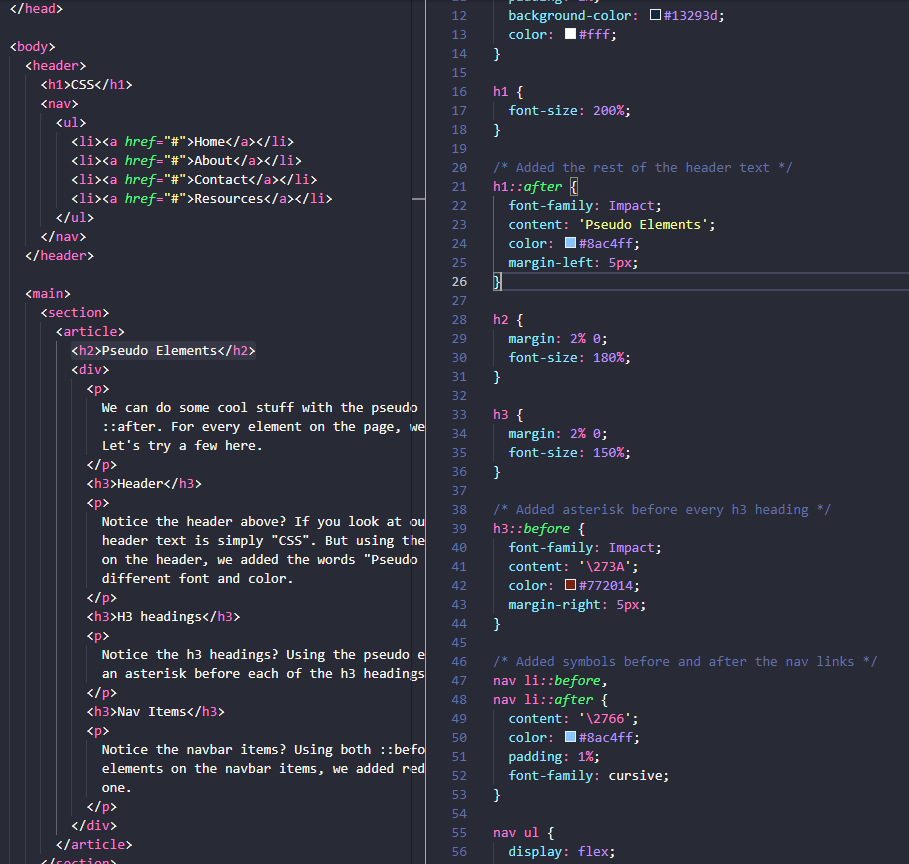This screenshot has width=909, height=864.
Task: Click the 'font-size: 200%' declaration
Action: [569, 110]
